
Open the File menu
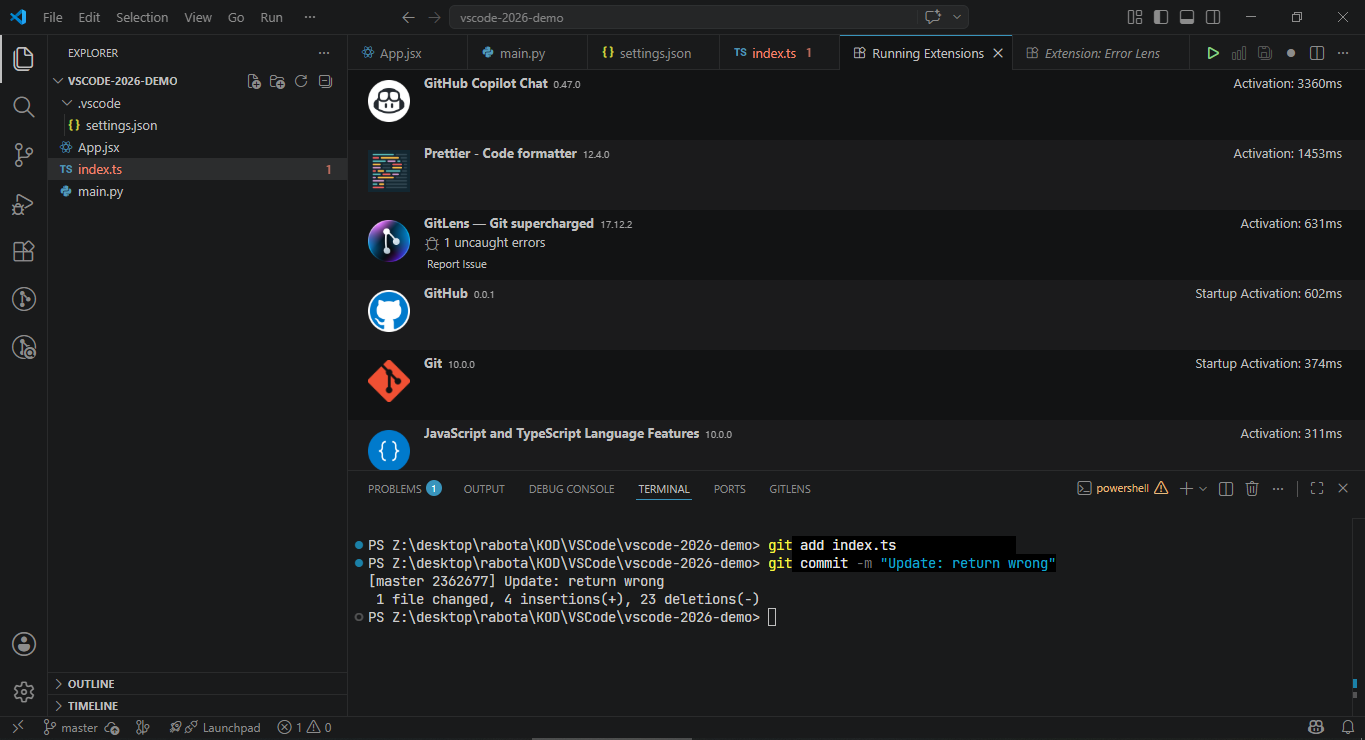click(53, 17)
